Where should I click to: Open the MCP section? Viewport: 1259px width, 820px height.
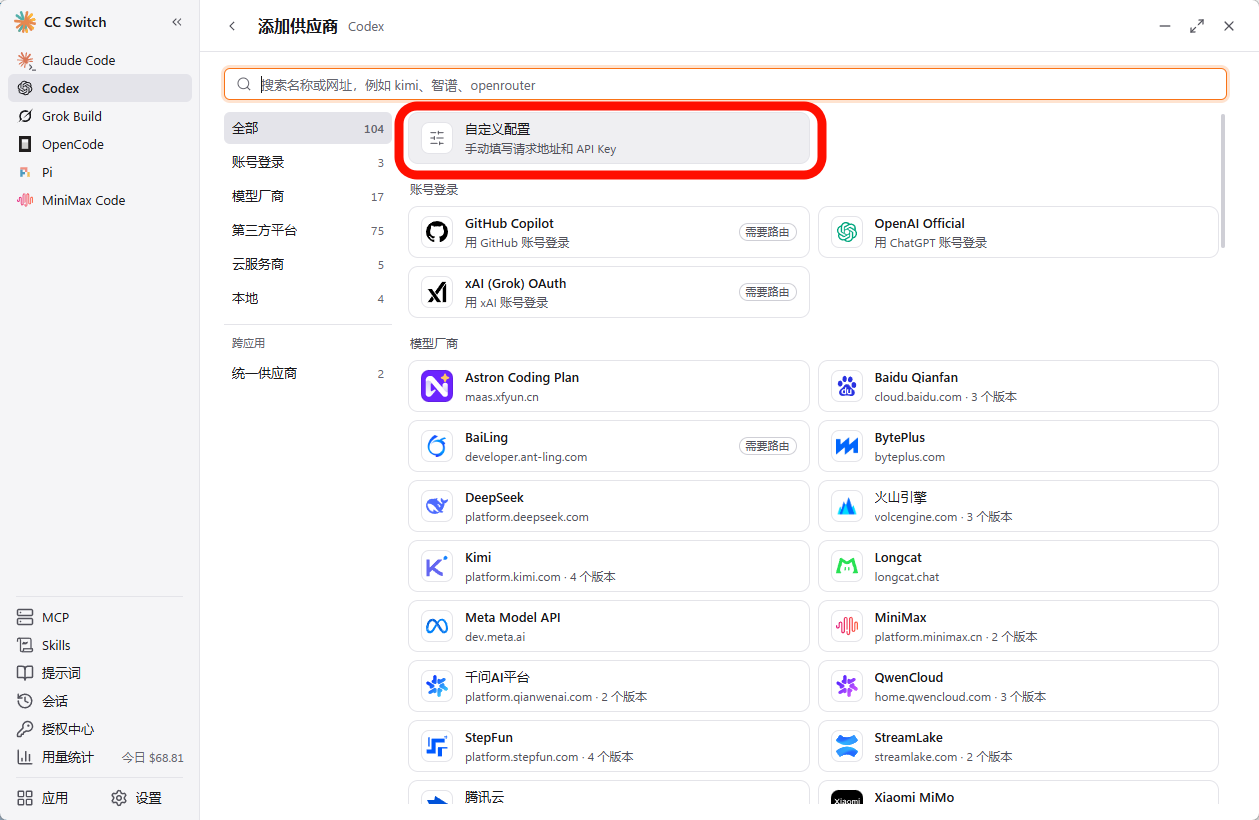(x=100, y=617)
